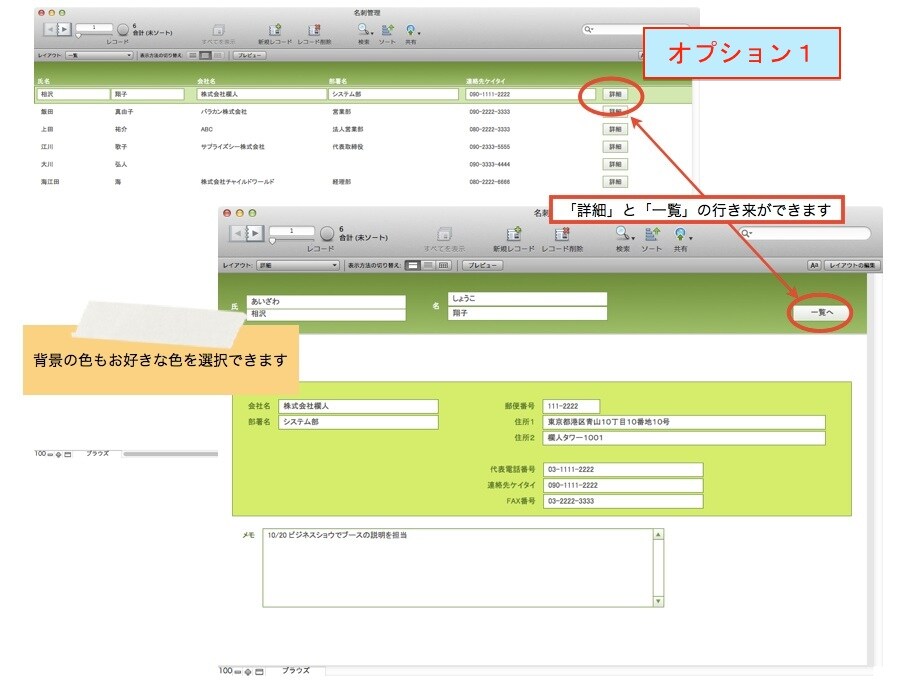Click the found-set pie icon in detail window
899x689 pixels.
point(327,233)
